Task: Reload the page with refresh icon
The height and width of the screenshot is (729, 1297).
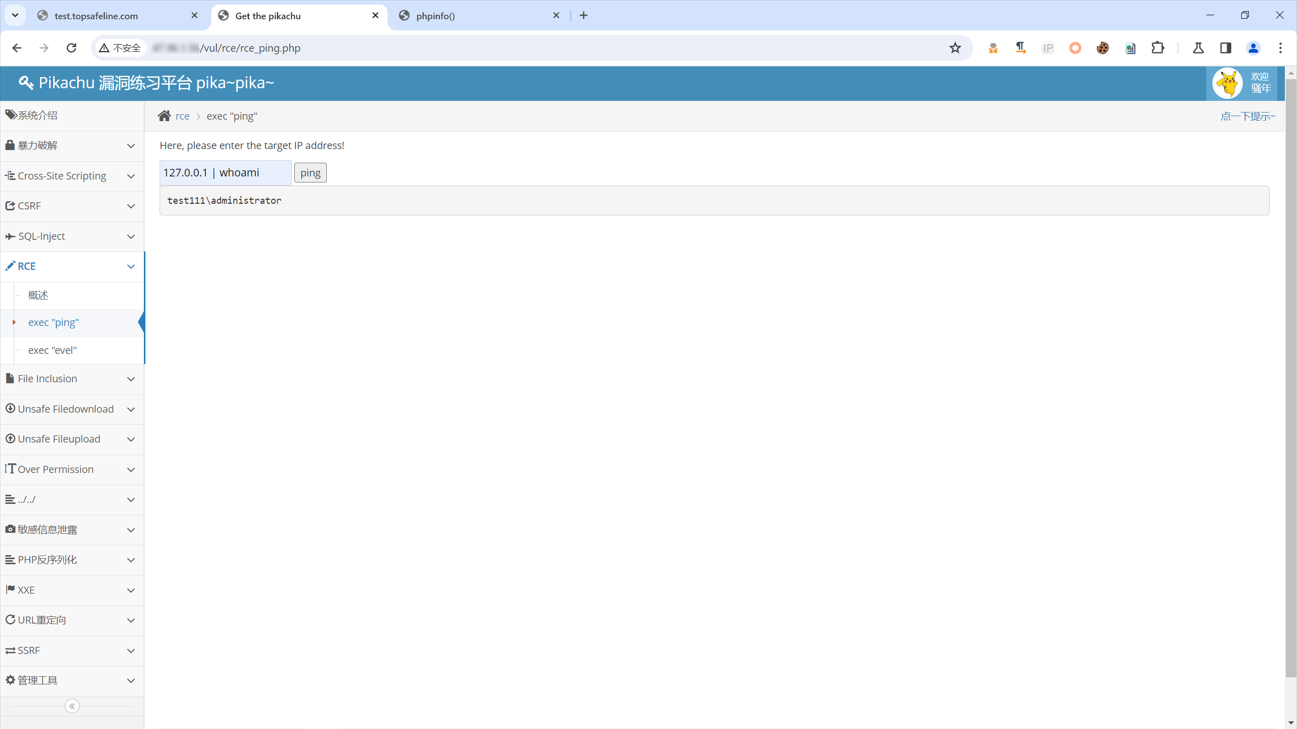Action: (71, 48)
